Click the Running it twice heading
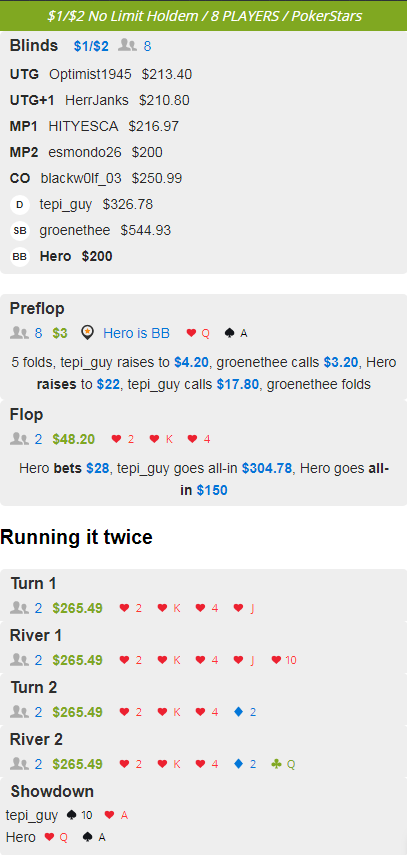 pyautogui.click(x=76, y=537)
